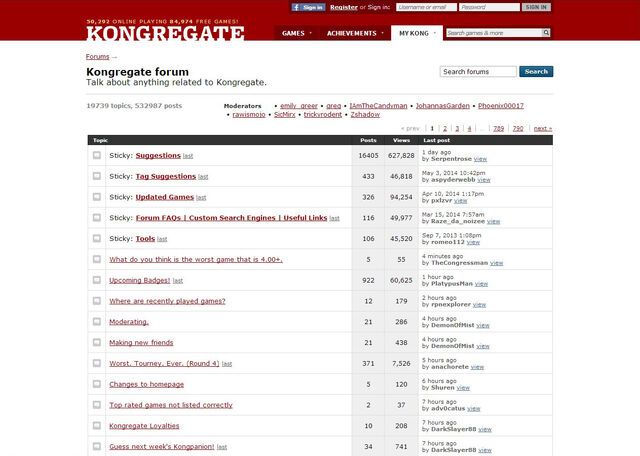This screenshot has height=456, width=640.
Task: Click topic icon beside Tools sticky
Action: [x=97, y=238]
